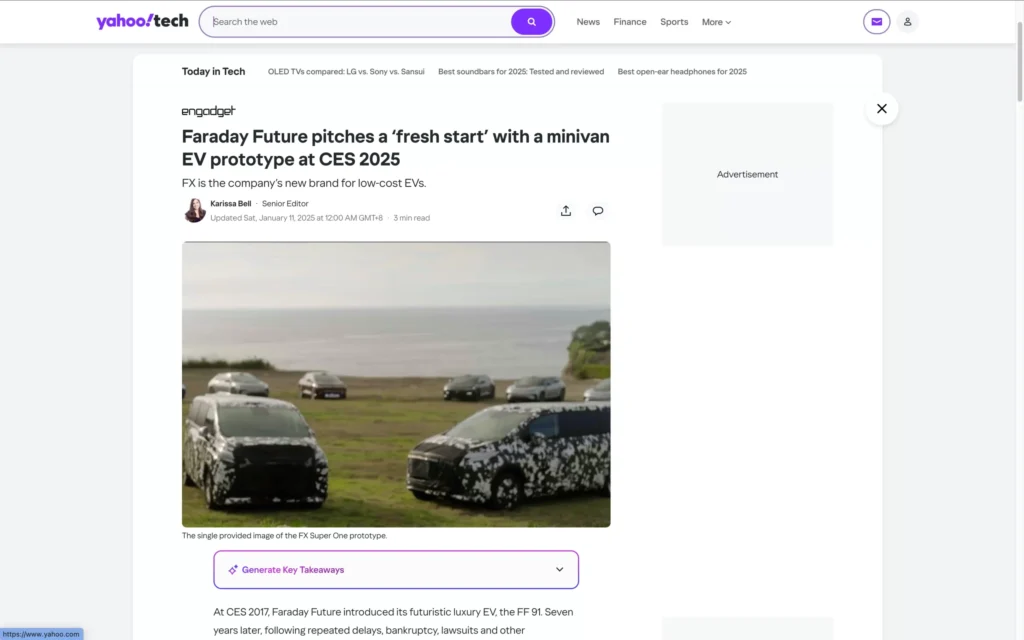The image size is (1024, 640).
Task: Open Best open-ear headphones for 2025 link
Action: click(x=682, y=72)
